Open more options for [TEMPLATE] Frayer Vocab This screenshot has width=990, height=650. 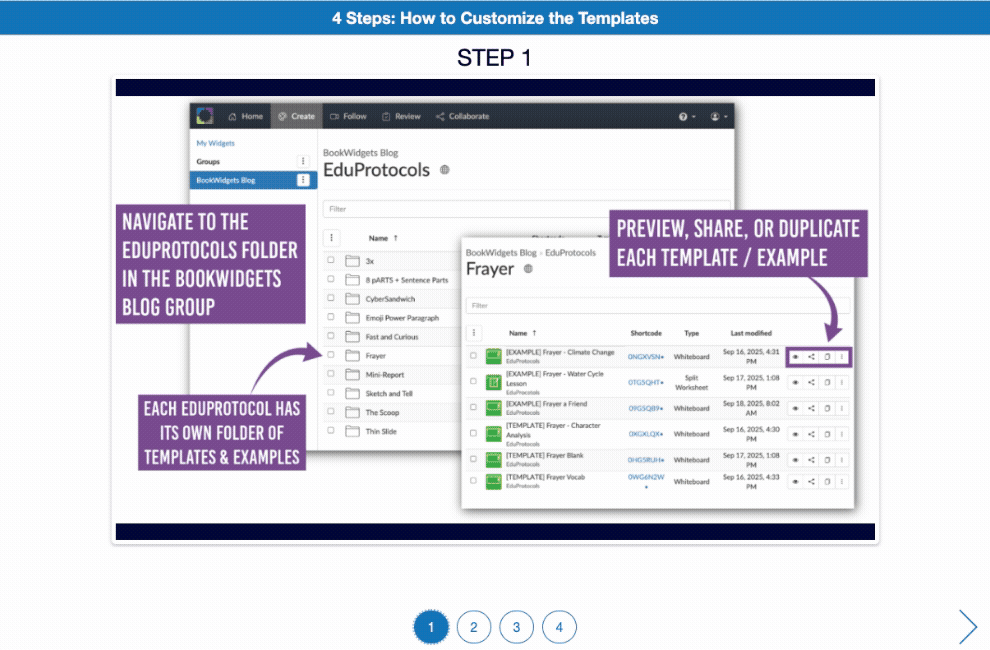click(841, 481)
